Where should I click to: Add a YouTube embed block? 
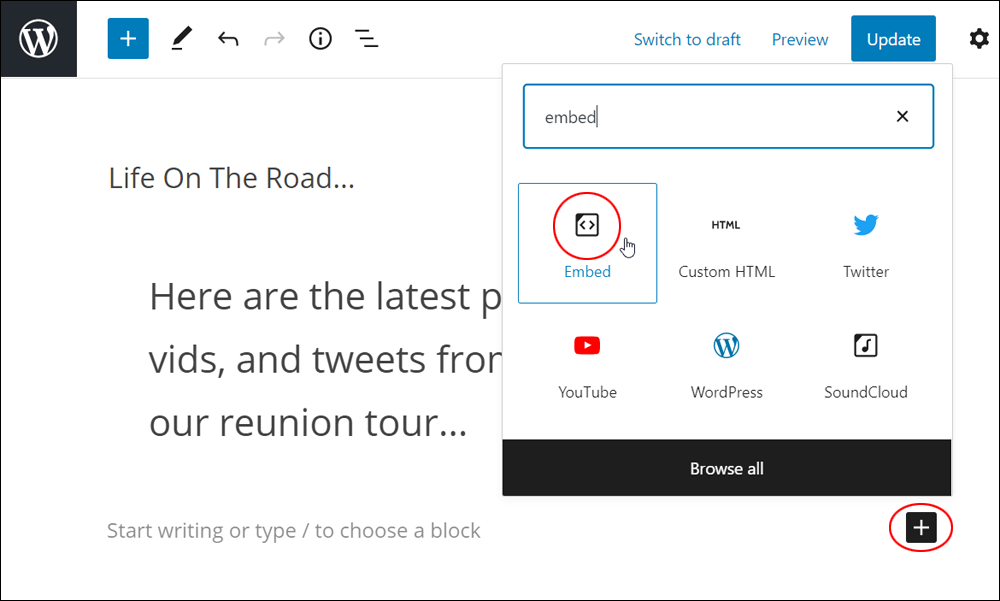tap(587, 364)
